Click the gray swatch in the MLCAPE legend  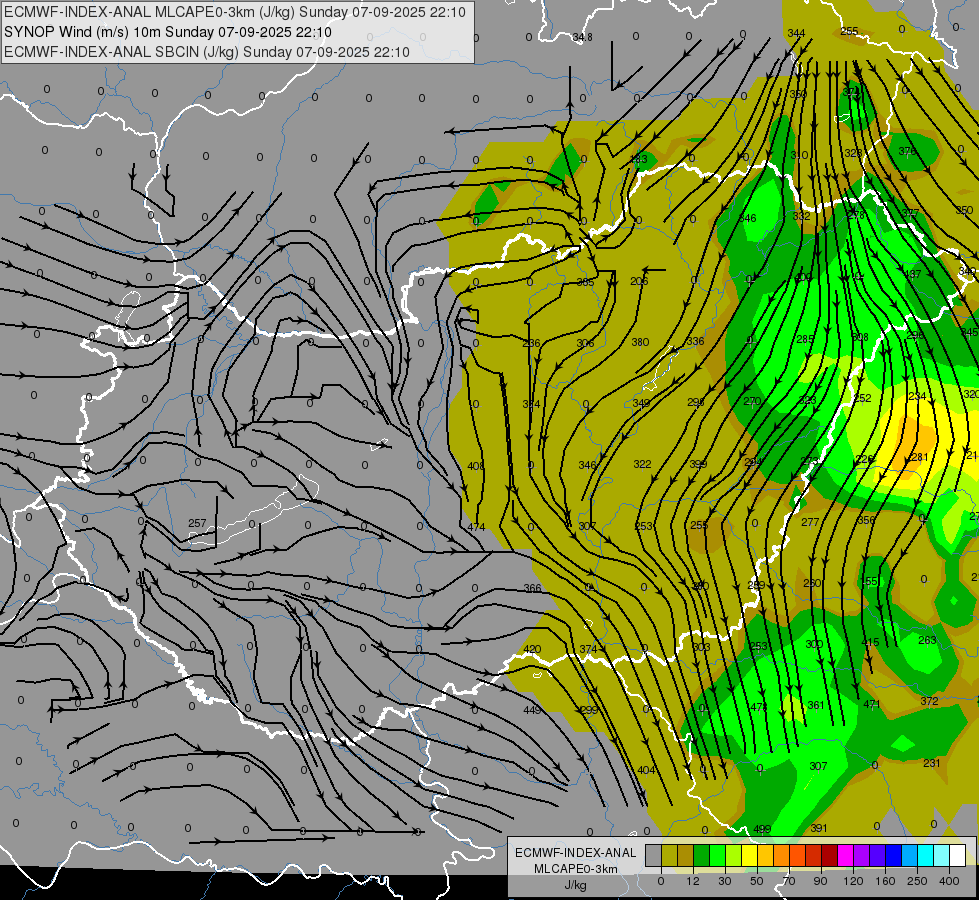(x=654, y=855)
